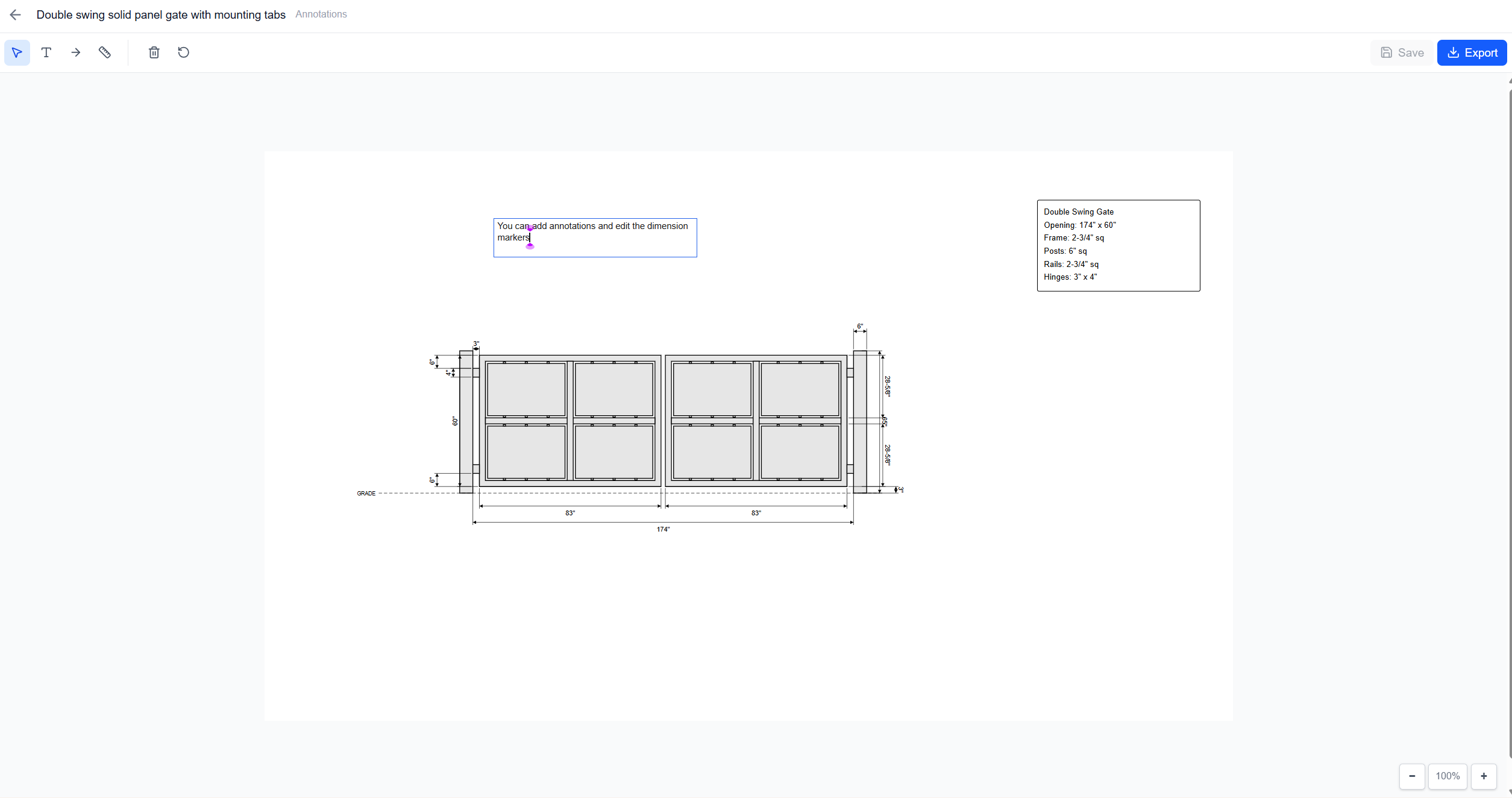Click the zoom in plus control
1512x798 pixels.
(1484, 776)
